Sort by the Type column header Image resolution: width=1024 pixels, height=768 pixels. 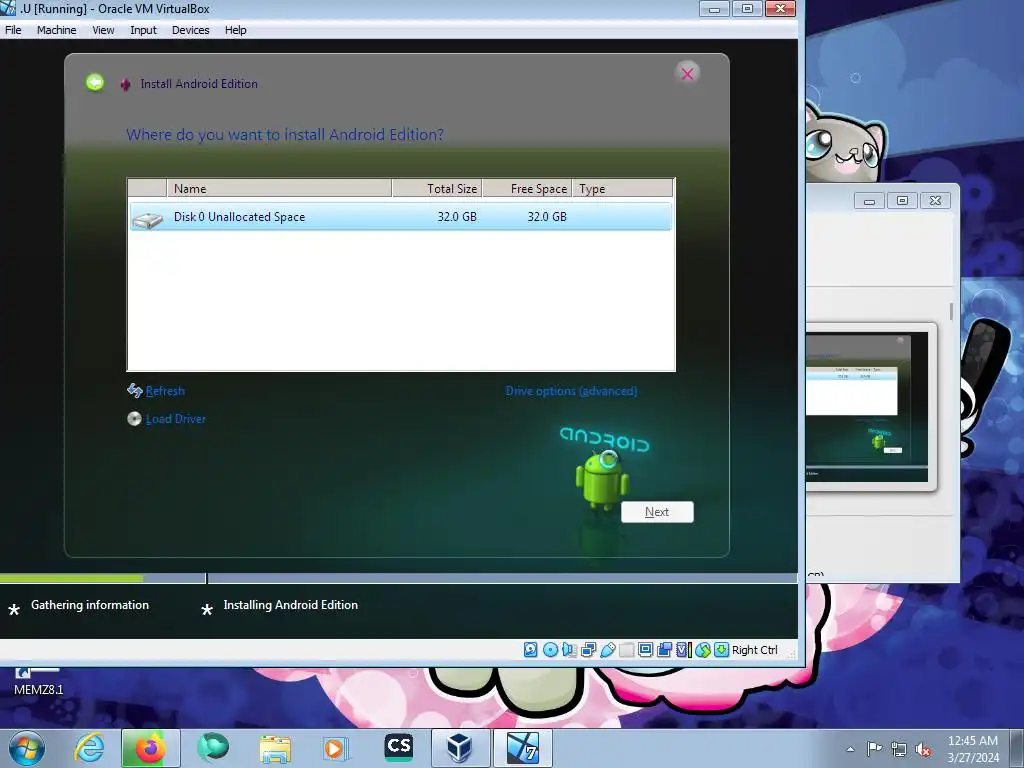tap(623, 188)
